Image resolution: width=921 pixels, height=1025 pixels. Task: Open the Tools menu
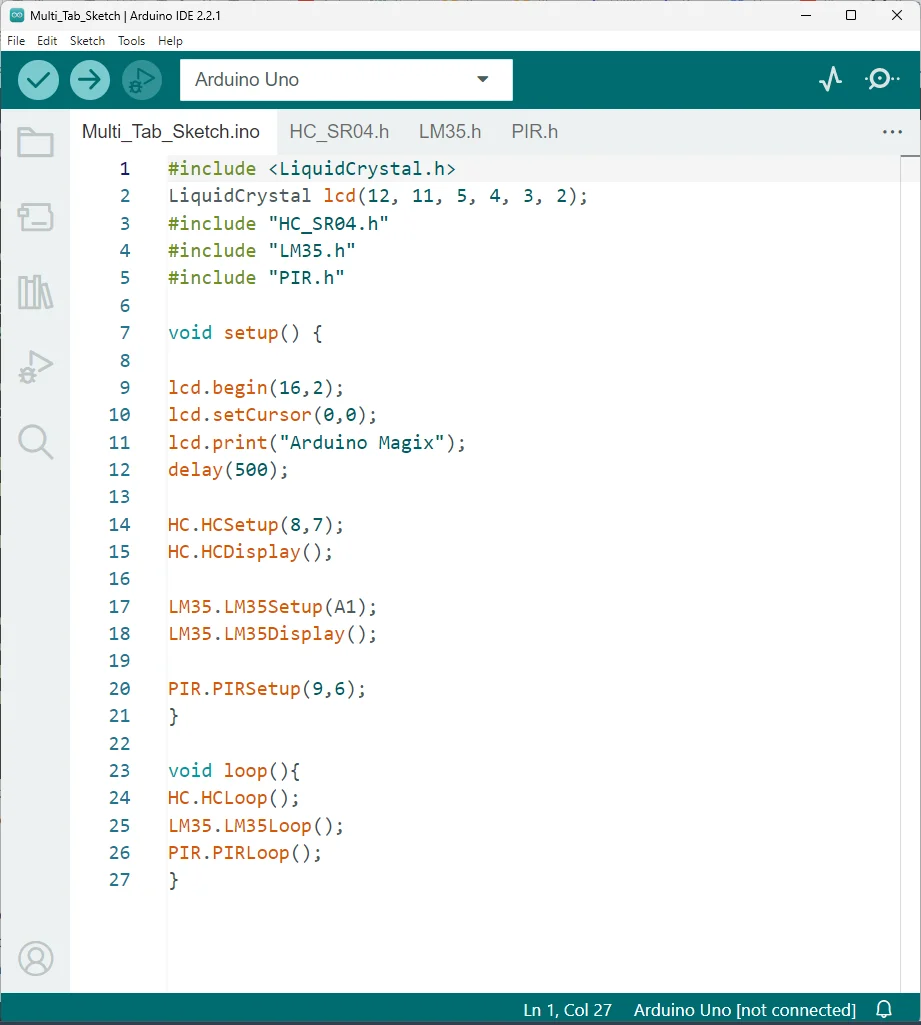(x=131, y=41)
